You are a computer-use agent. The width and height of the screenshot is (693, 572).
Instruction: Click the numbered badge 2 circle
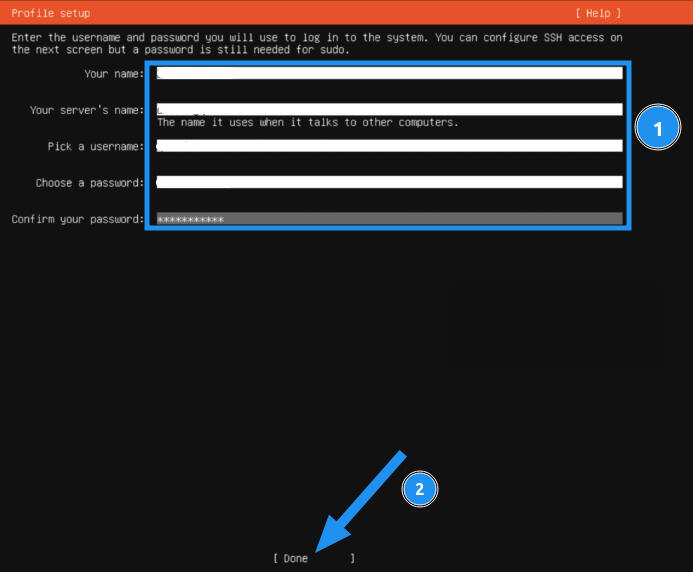click(x=420, y=489)
